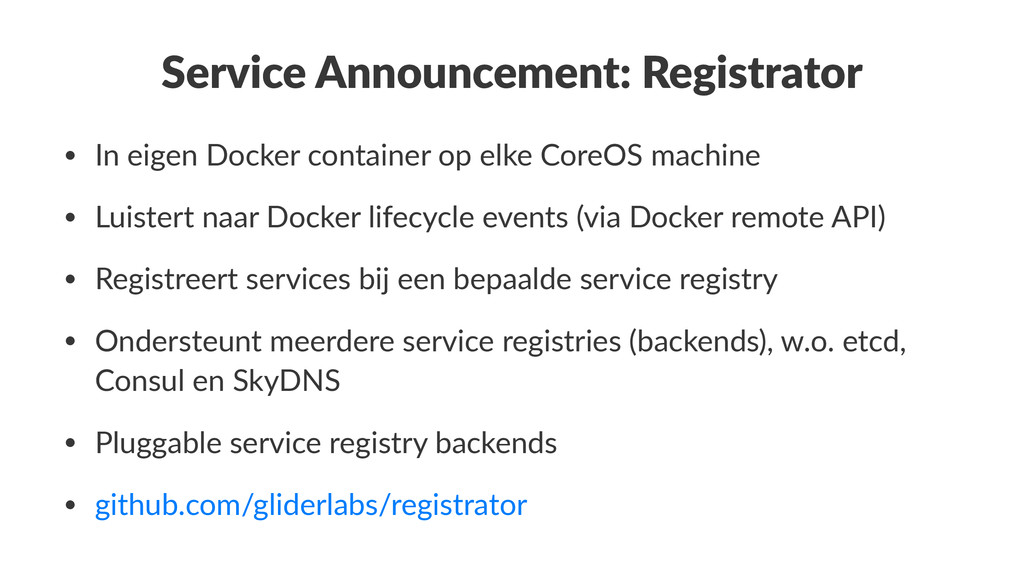
Task: Select the Pluggable service registry backends bullet
Action: [326, 443]
